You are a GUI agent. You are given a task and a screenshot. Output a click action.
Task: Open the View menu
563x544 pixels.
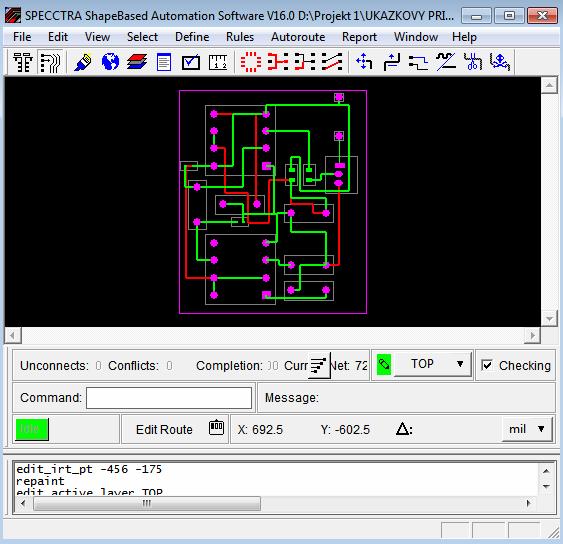click(97, 37)
